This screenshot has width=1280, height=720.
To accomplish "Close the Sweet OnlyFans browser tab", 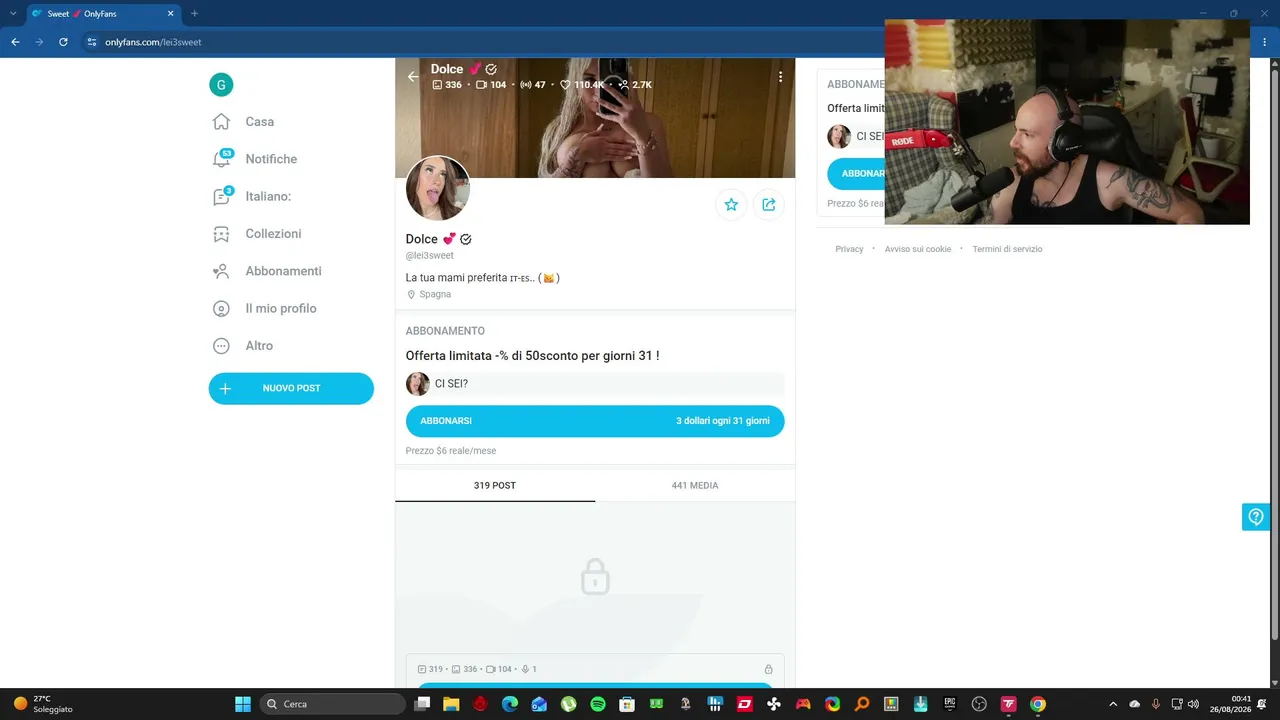I will pyautogui.click(x=171, y=14).
